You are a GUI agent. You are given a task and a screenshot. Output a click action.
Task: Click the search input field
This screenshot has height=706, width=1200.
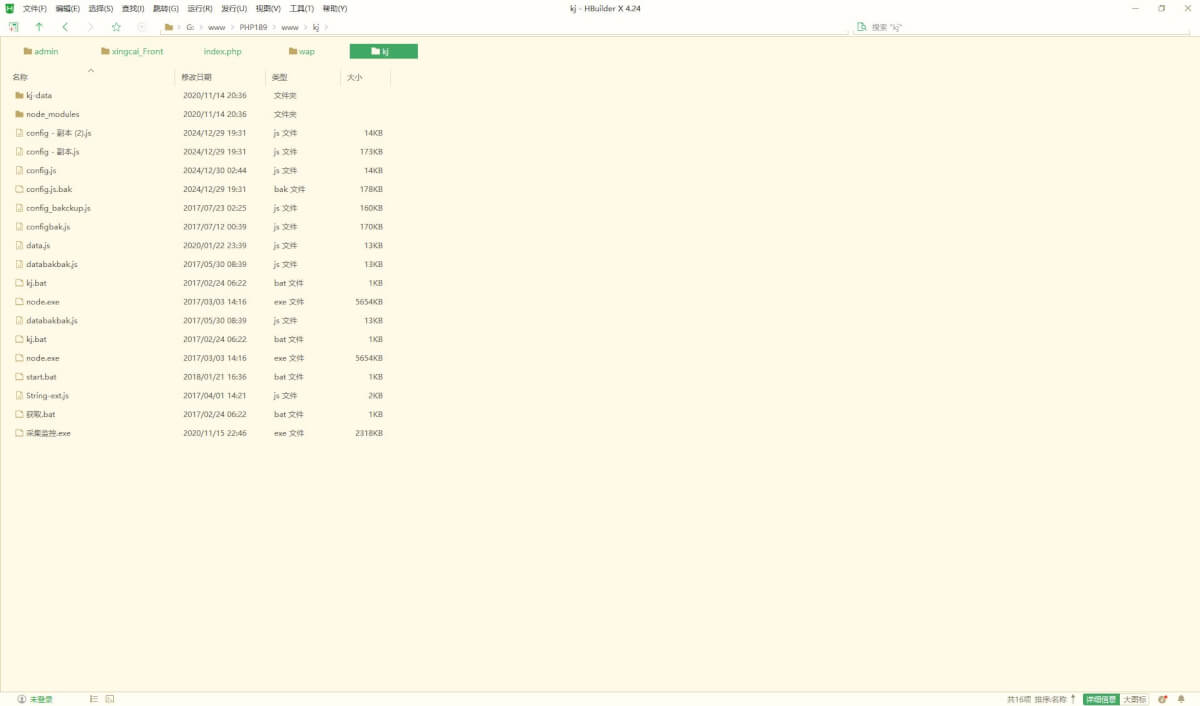coord(1000,27)
